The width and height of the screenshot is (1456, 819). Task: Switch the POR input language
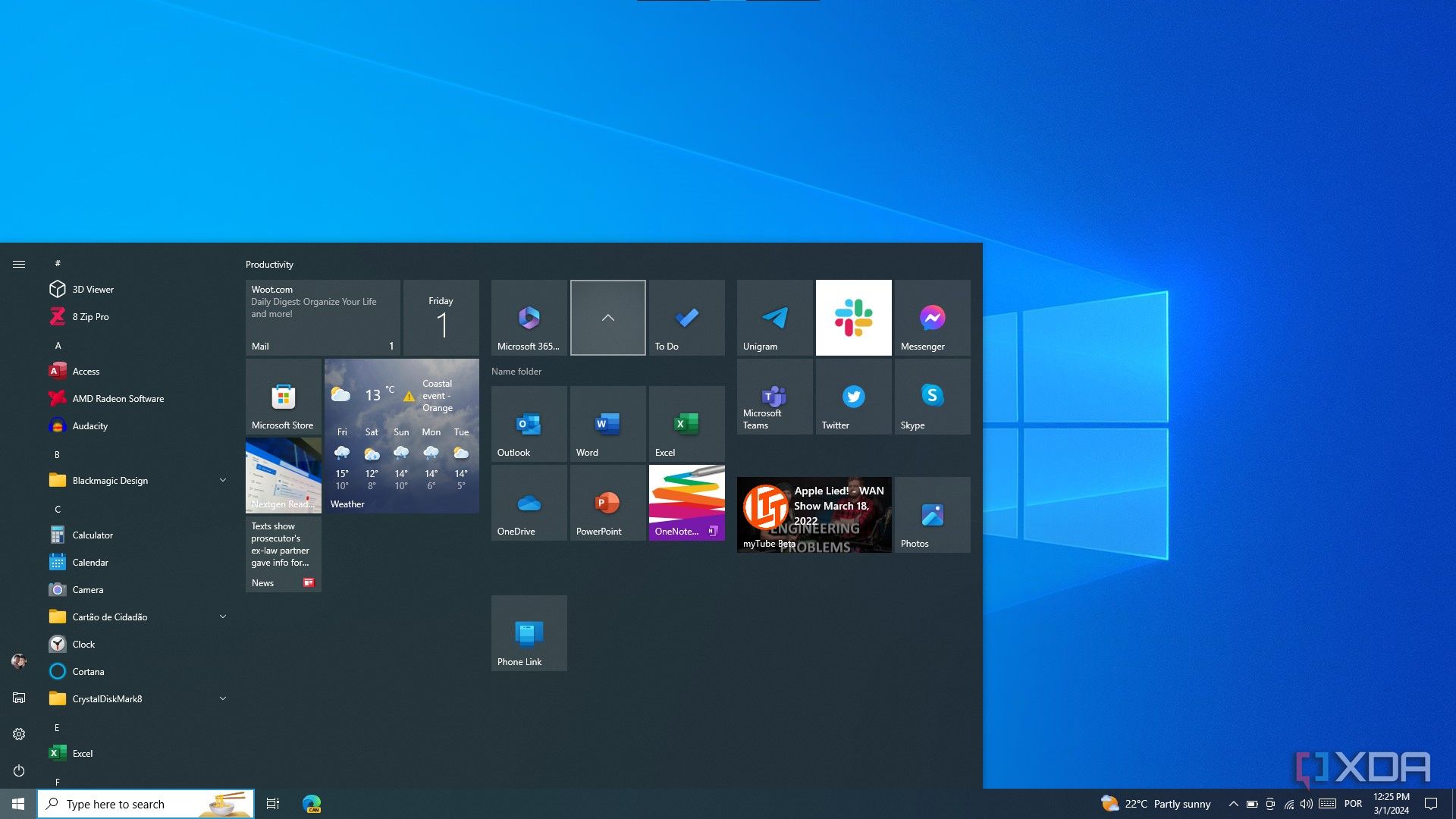click(x=1353, y=804)
